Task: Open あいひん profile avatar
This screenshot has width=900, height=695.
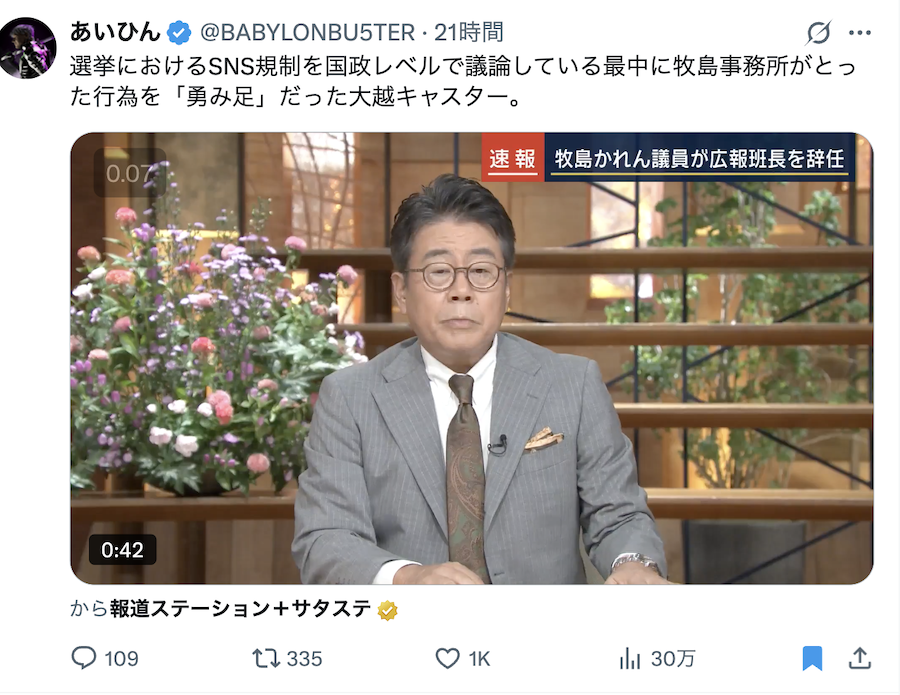Action: [x=28, y=48]
